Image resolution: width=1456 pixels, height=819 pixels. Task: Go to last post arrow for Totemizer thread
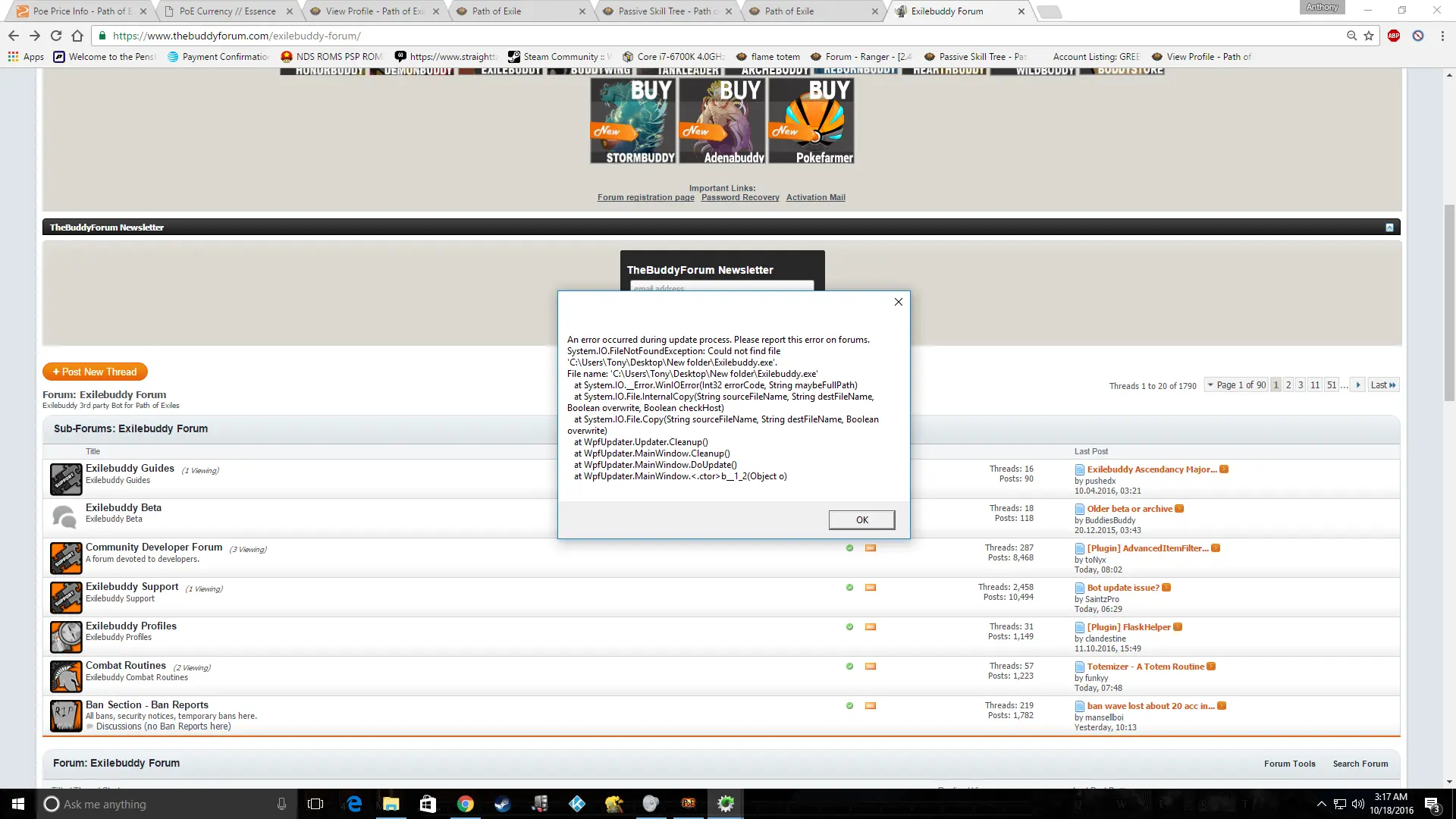tap(1211, 667)
